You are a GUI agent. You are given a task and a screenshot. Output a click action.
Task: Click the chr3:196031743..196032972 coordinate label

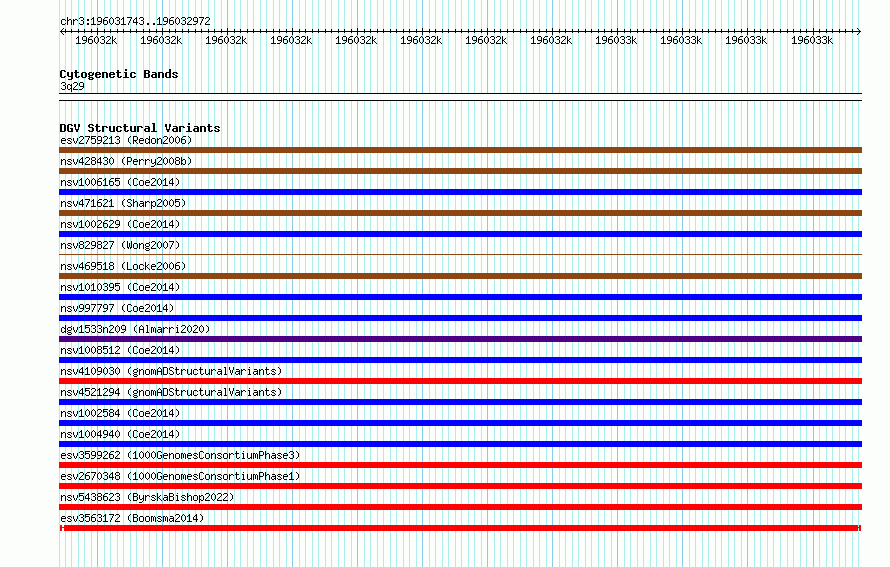(135, 21)
